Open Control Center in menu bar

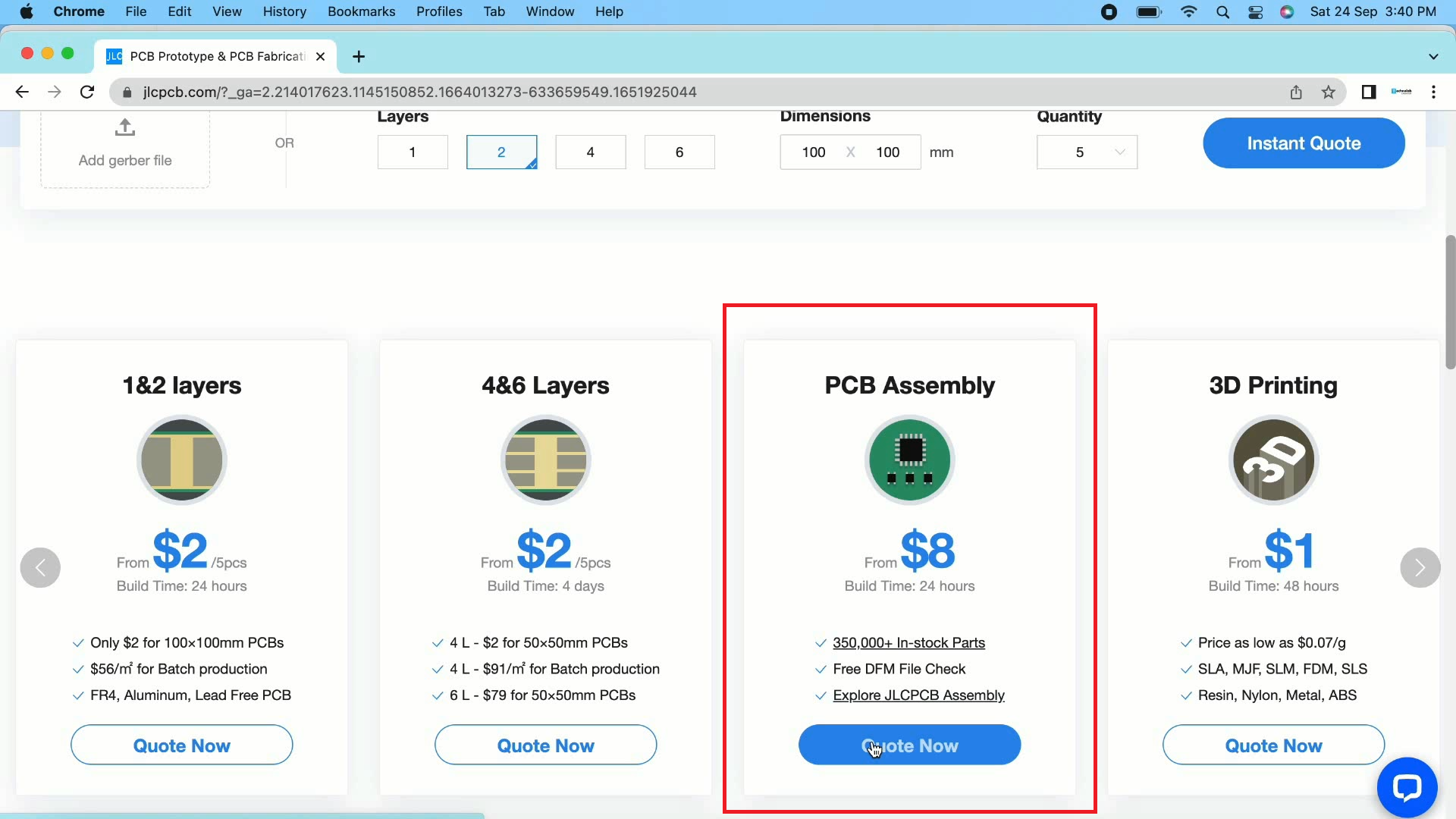pos(1255,11)
